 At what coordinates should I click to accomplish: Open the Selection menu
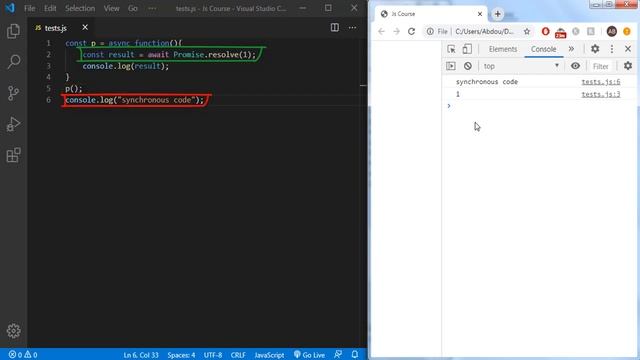[x=80, y=8]
